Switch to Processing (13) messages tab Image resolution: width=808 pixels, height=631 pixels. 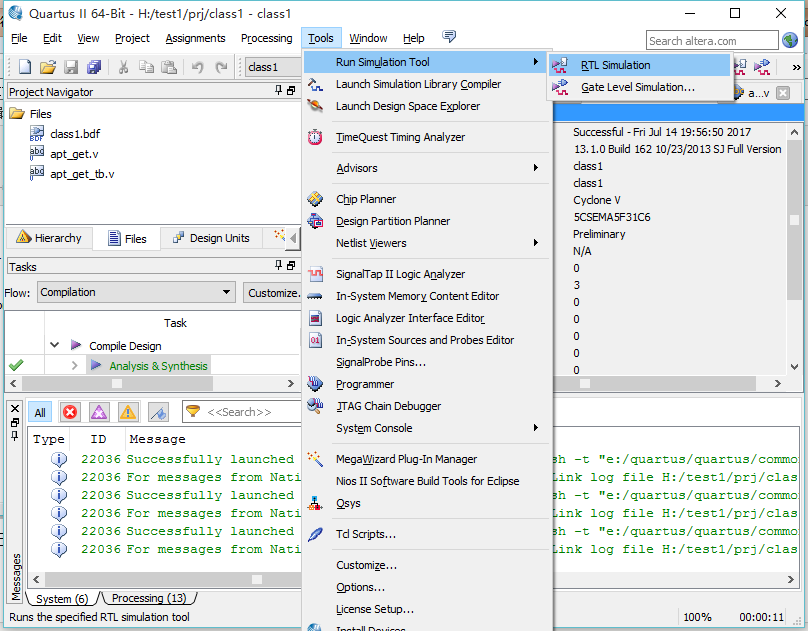[x=149, y=598]
